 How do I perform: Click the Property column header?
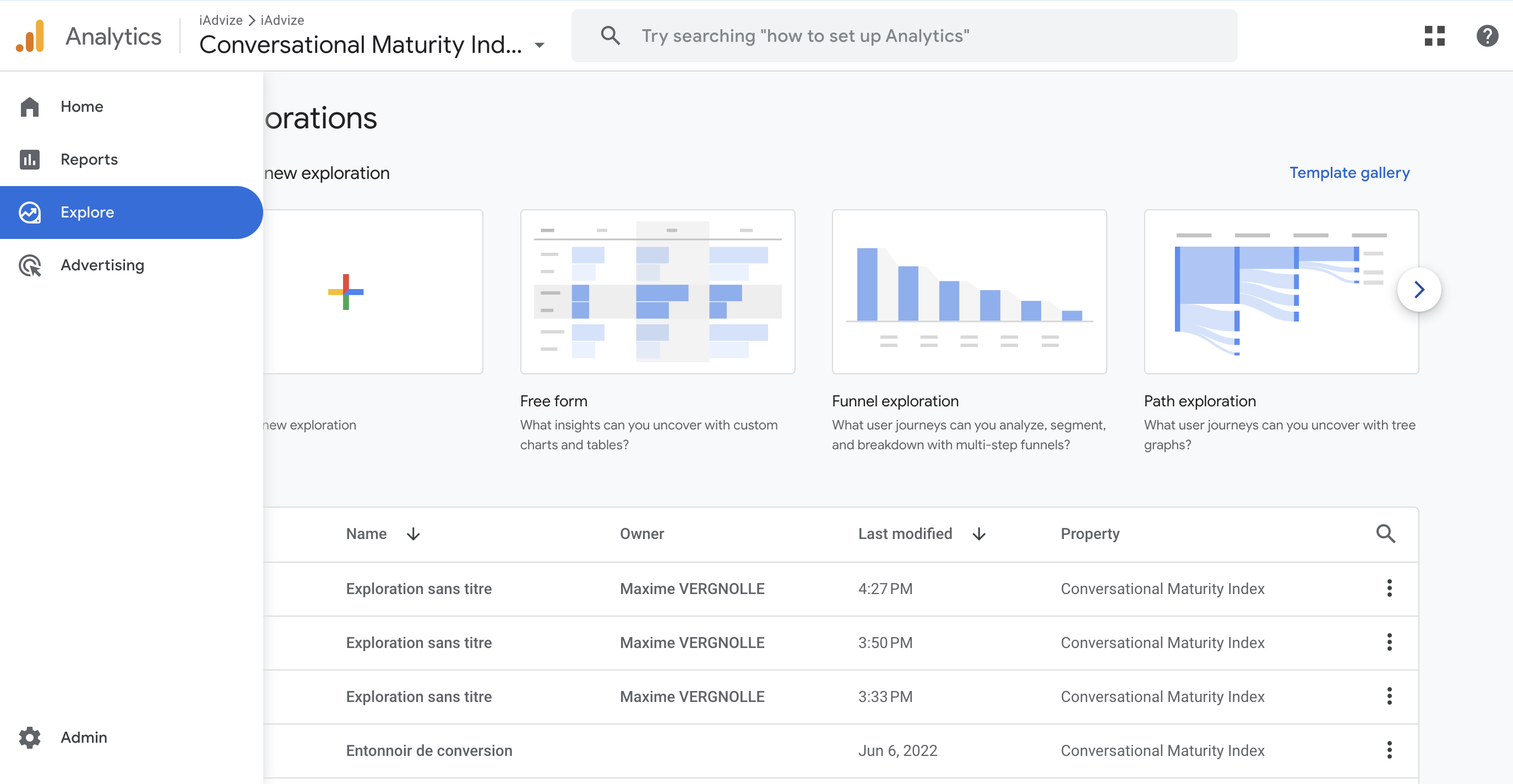(1090, 534)
